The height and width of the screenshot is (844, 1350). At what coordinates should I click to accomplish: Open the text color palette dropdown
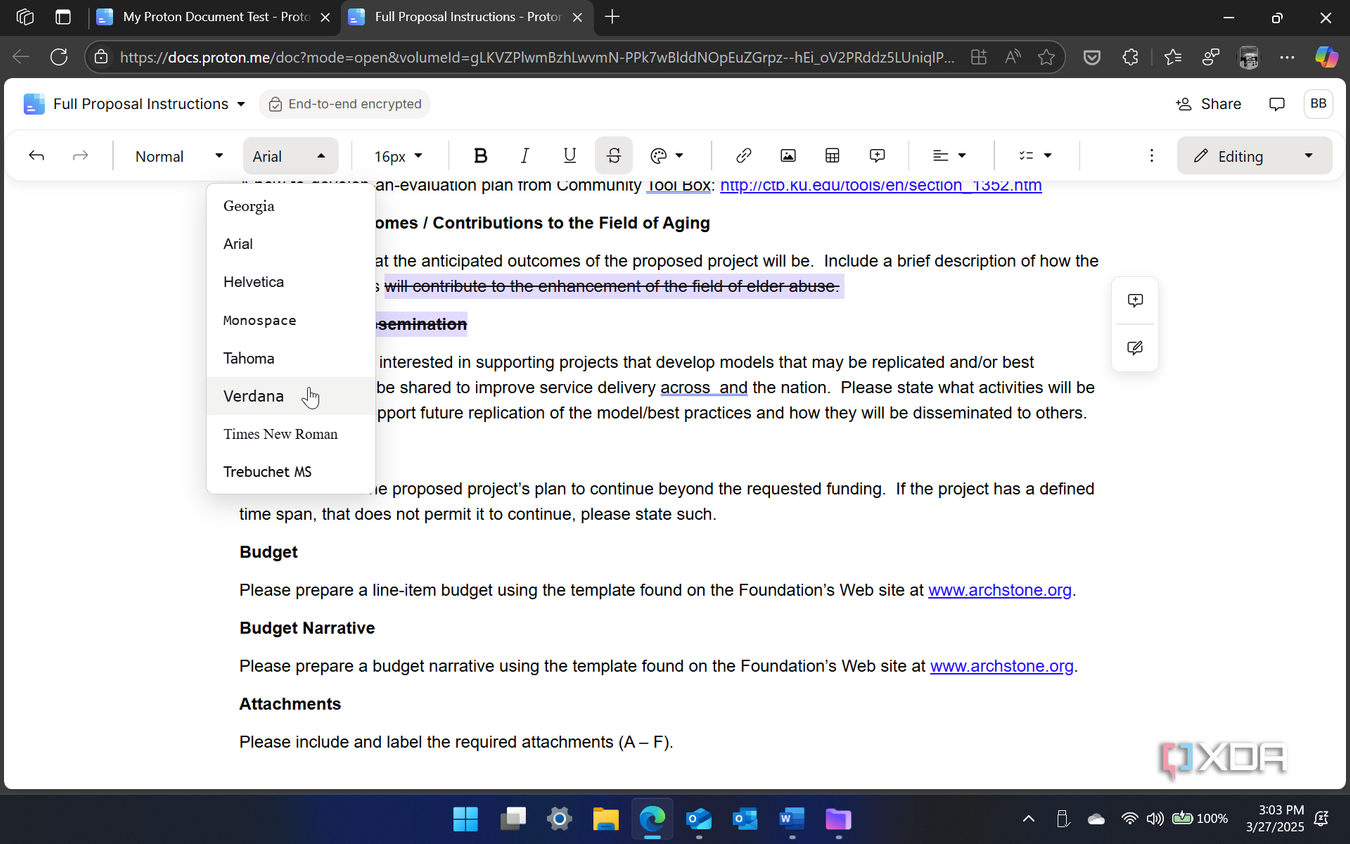pyautogui.click(x=667, y=156)
